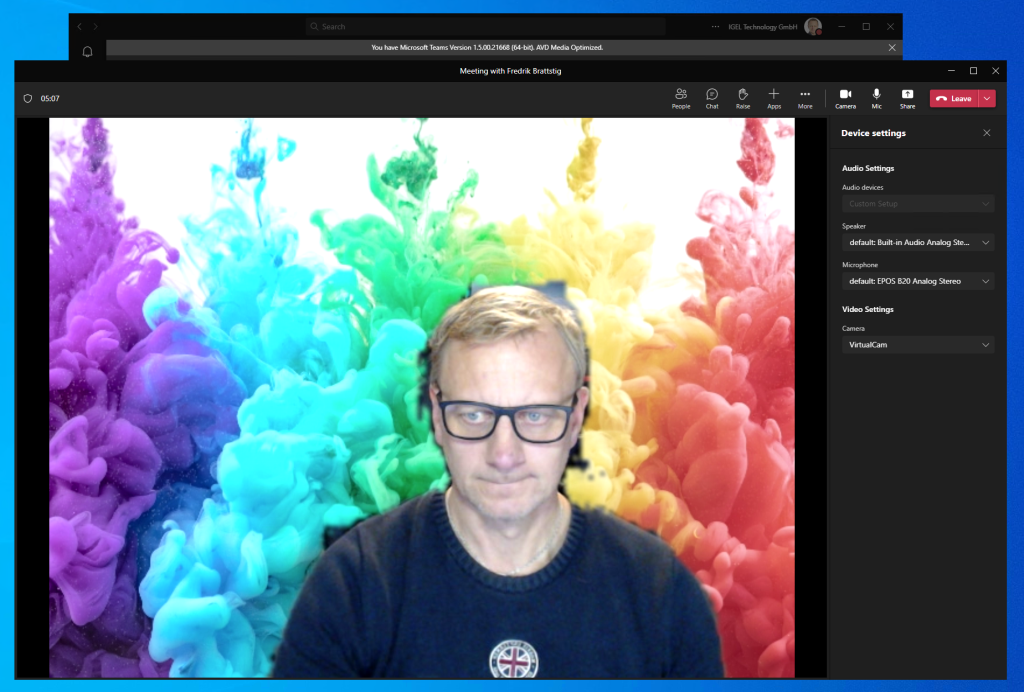Expand the Speaker device dropdown
The image size is (1024, 692).
(917, 243)
